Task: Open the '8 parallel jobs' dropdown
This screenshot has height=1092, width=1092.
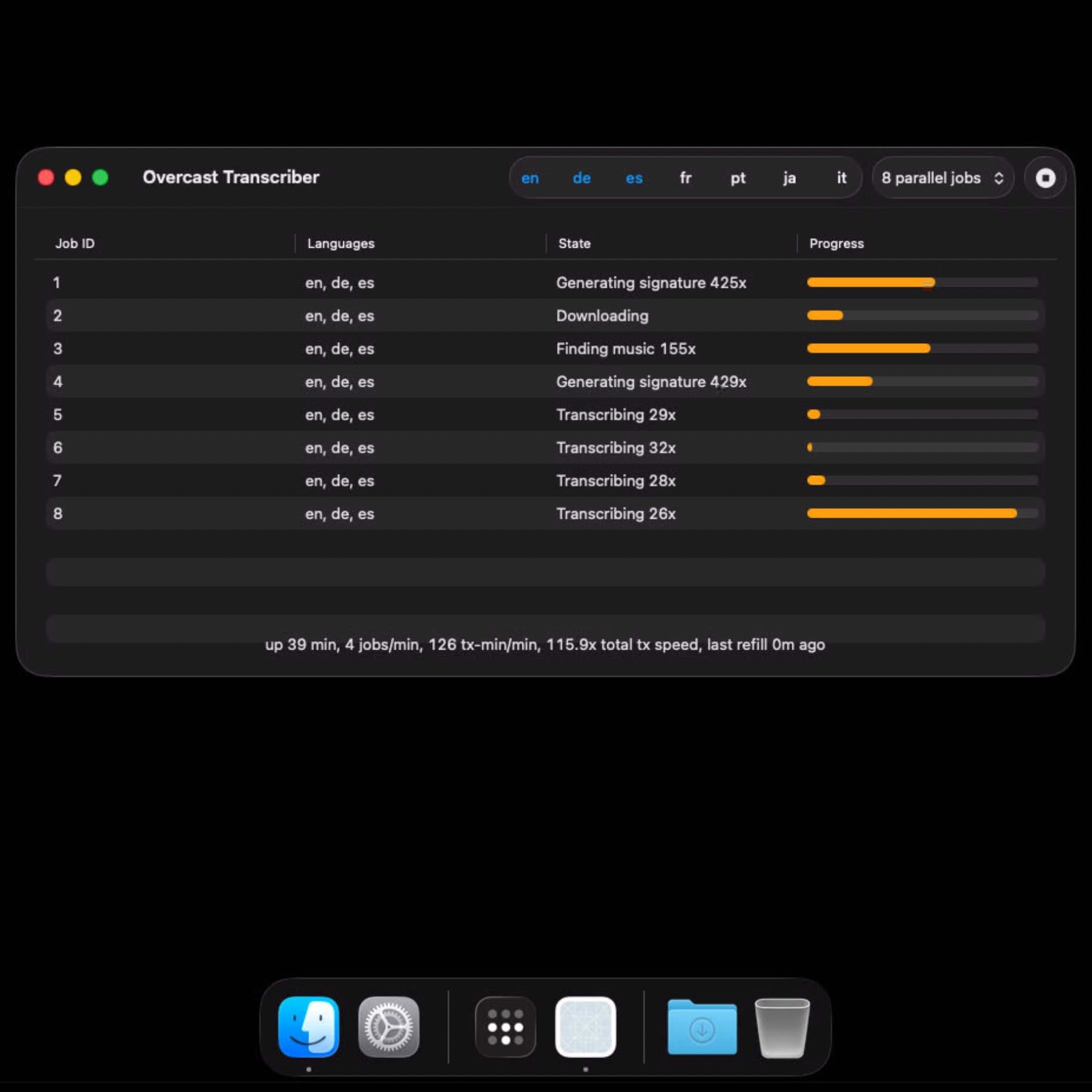Action: [x=942, y=178]
